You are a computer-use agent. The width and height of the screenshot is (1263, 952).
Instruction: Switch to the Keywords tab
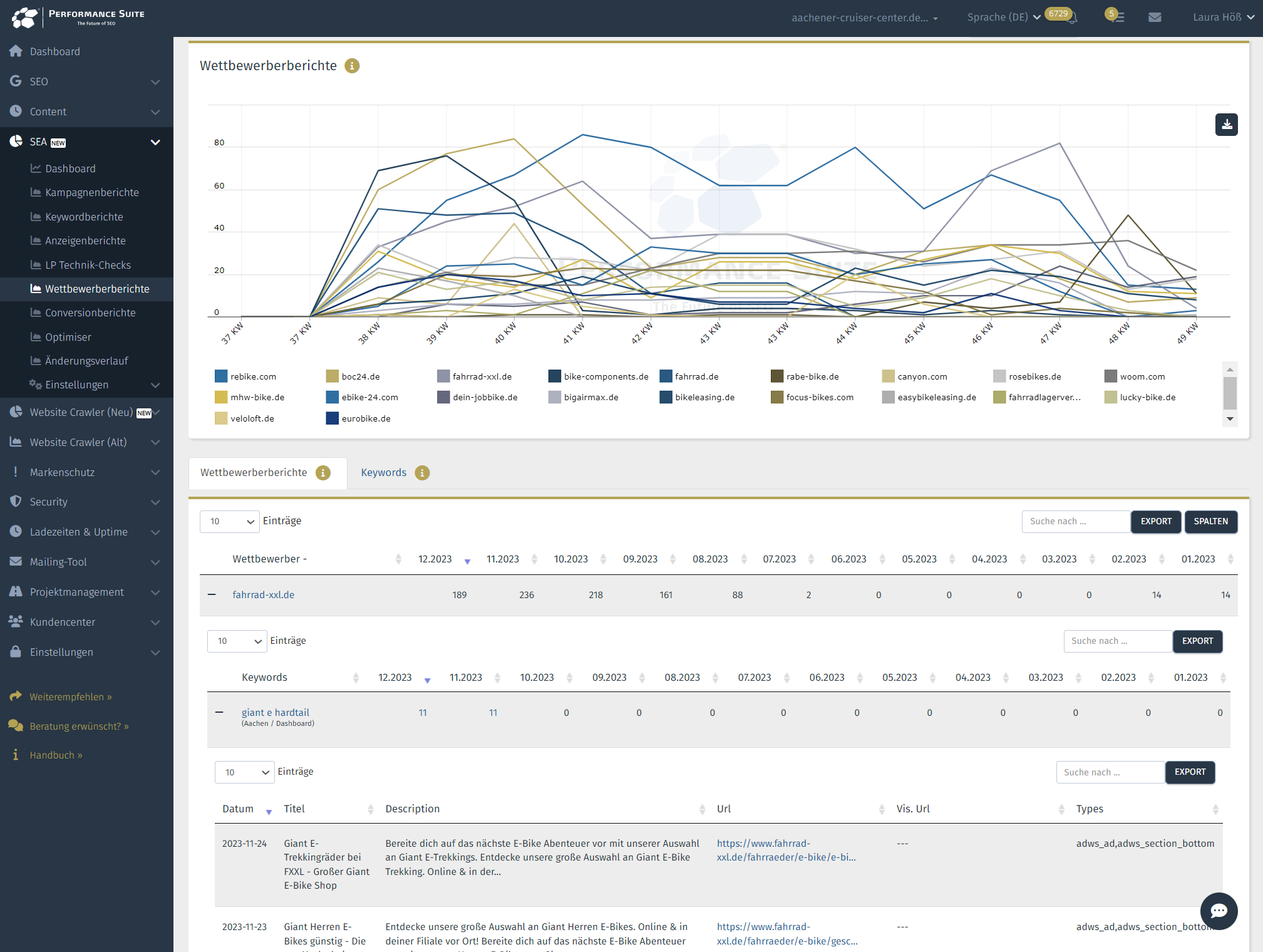[x=383, y=473]
